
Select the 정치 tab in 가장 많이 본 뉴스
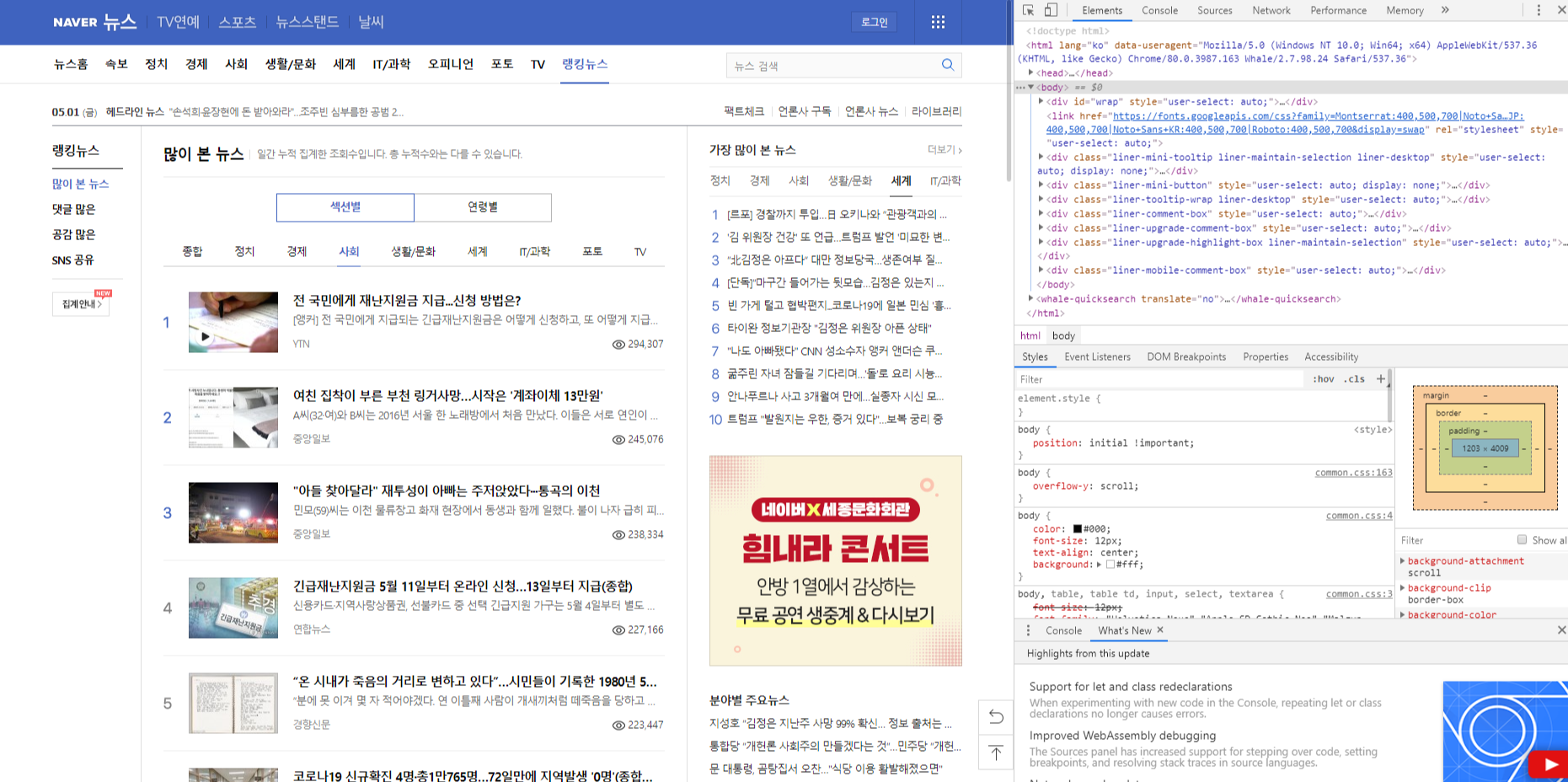pyautogui.click(x=720, y=180)
